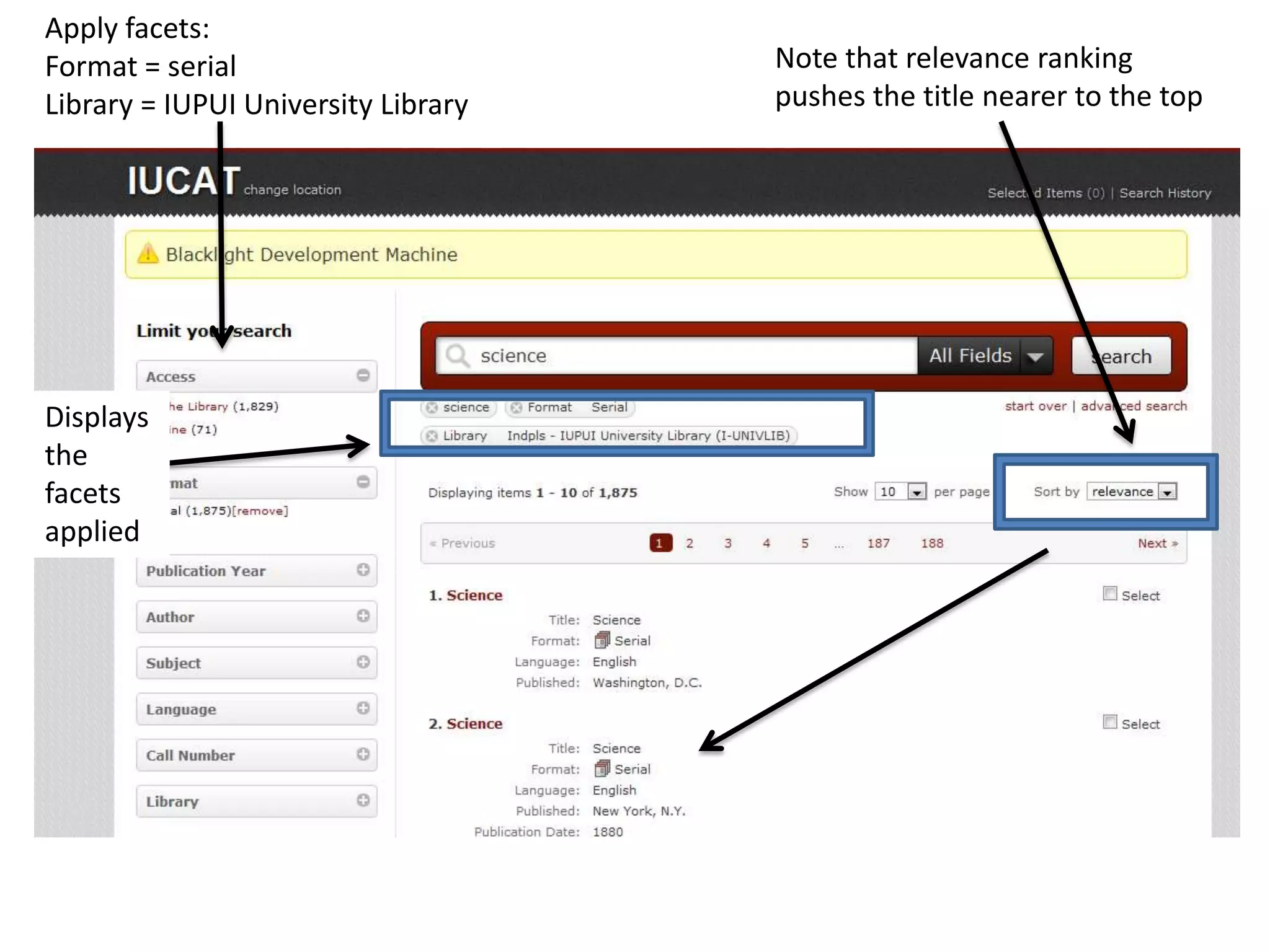Open the All Fields dropdown

point(985,356)
